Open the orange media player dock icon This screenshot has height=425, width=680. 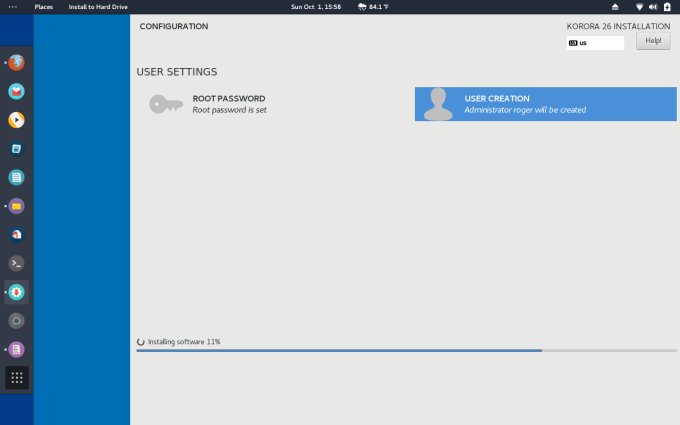click(16, 120)
